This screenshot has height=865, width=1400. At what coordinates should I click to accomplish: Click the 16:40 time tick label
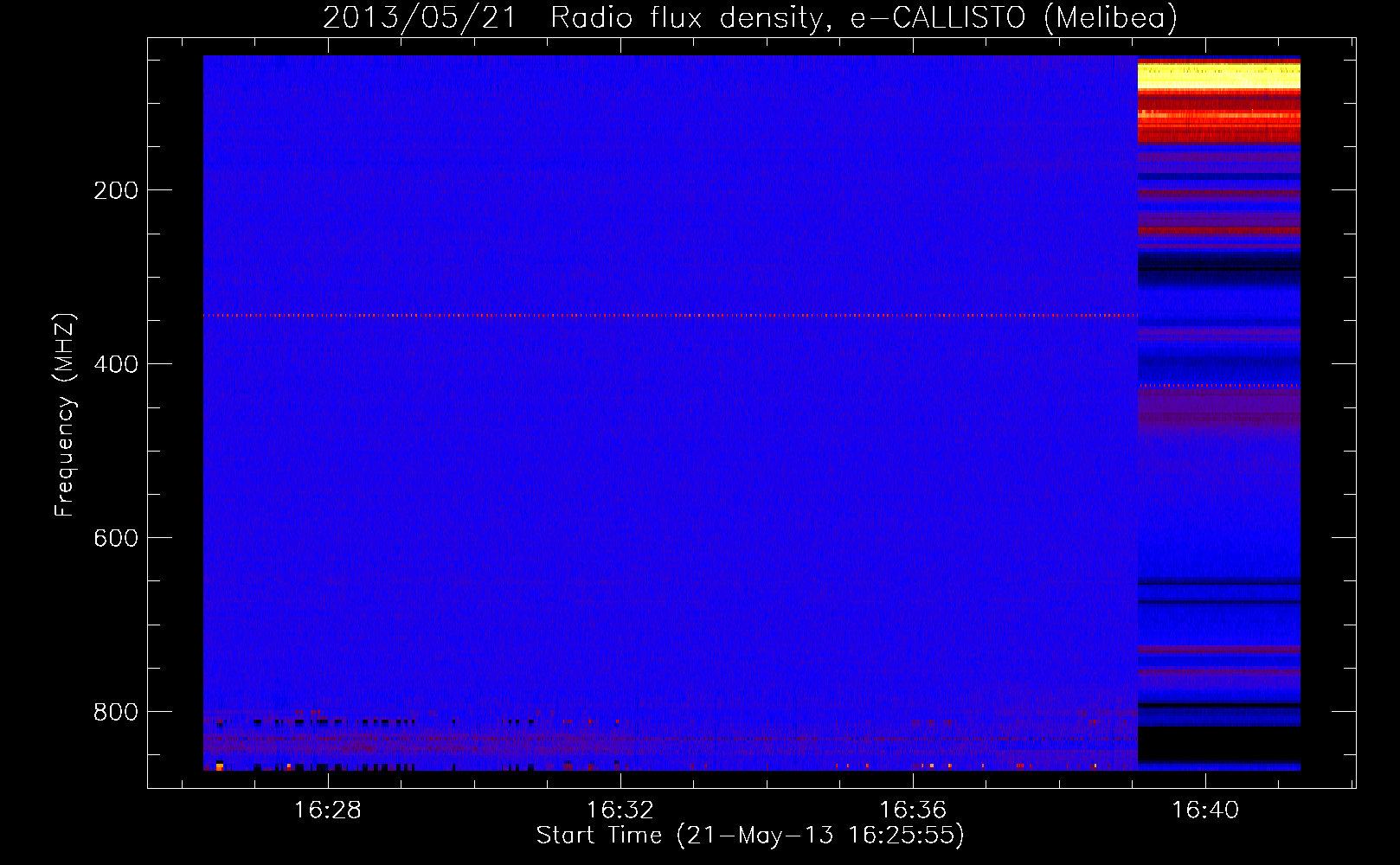pos(1205,811)
